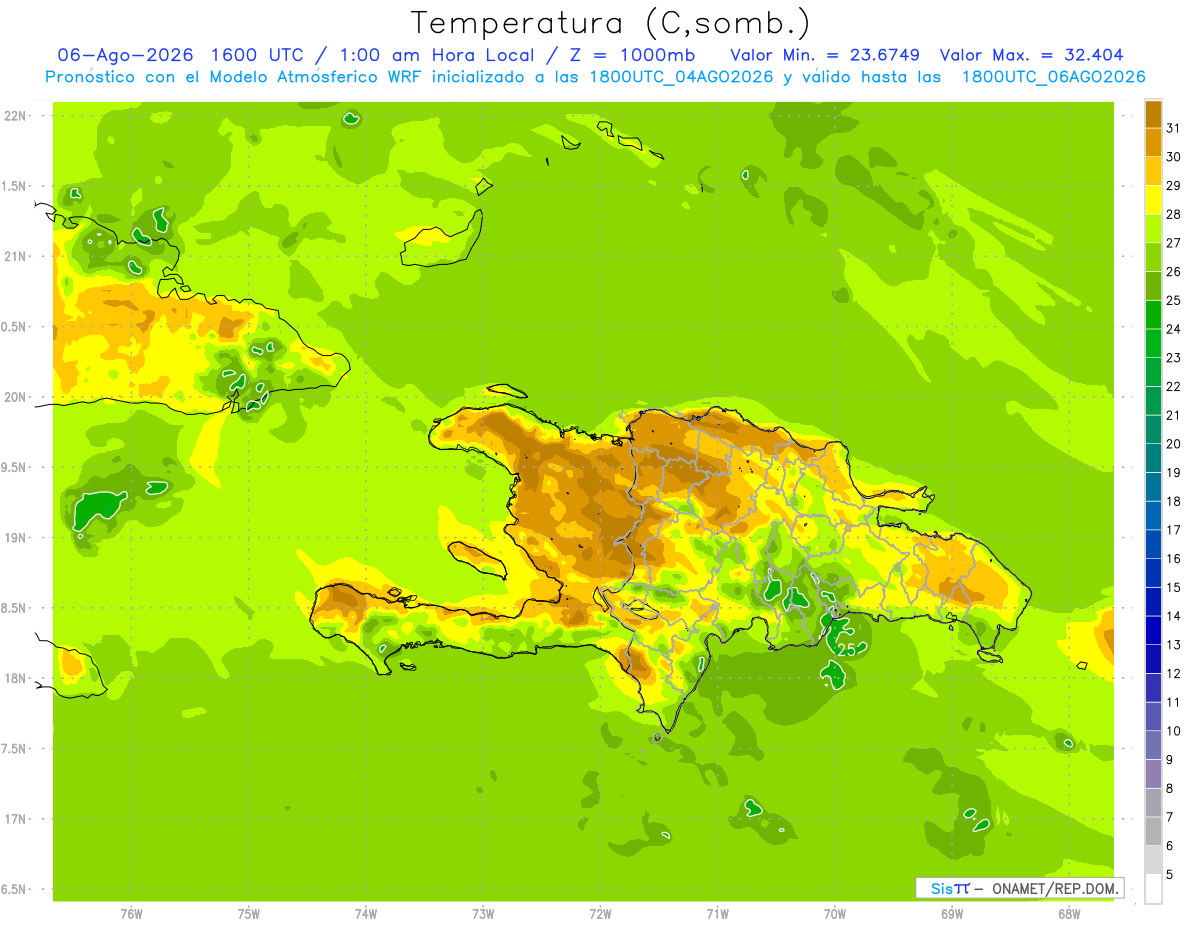
Task: Pick the green colorbar swatch between 24 and 25
Action: (x=1153, y=315)
